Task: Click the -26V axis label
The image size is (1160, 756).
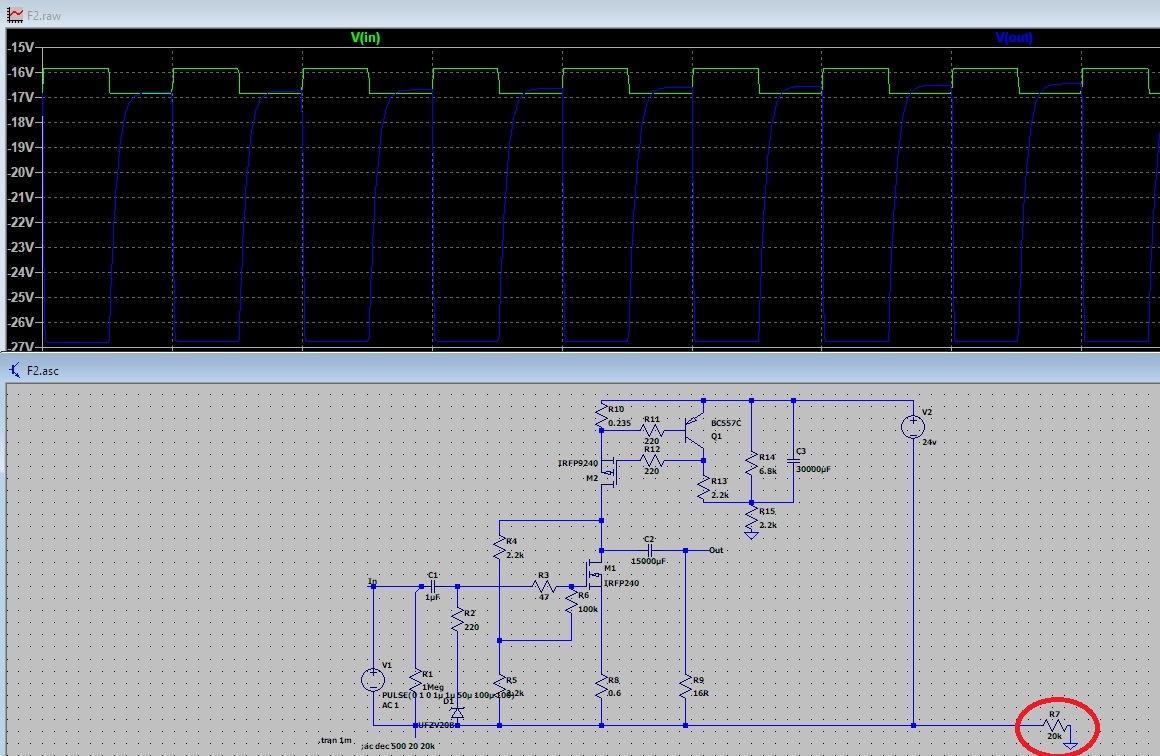Action: (21, 323)
